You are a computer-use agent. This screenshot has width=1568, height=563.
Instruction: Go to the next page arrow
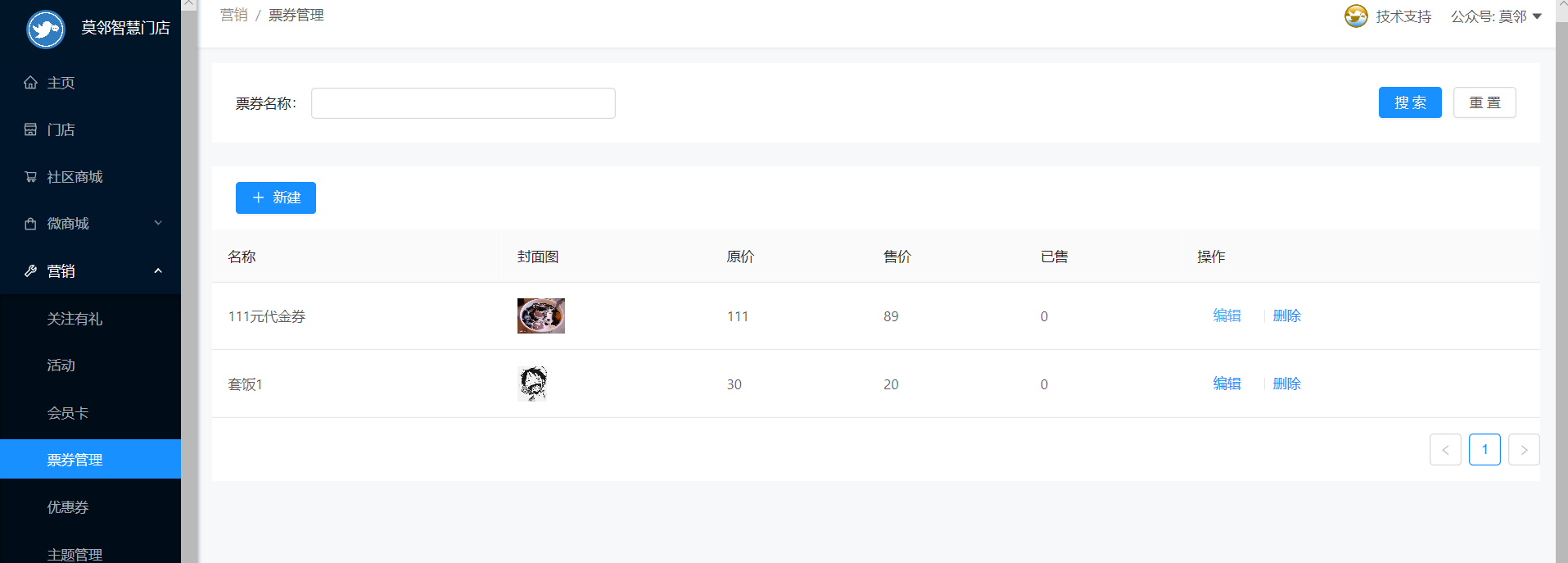(1524, 450)
